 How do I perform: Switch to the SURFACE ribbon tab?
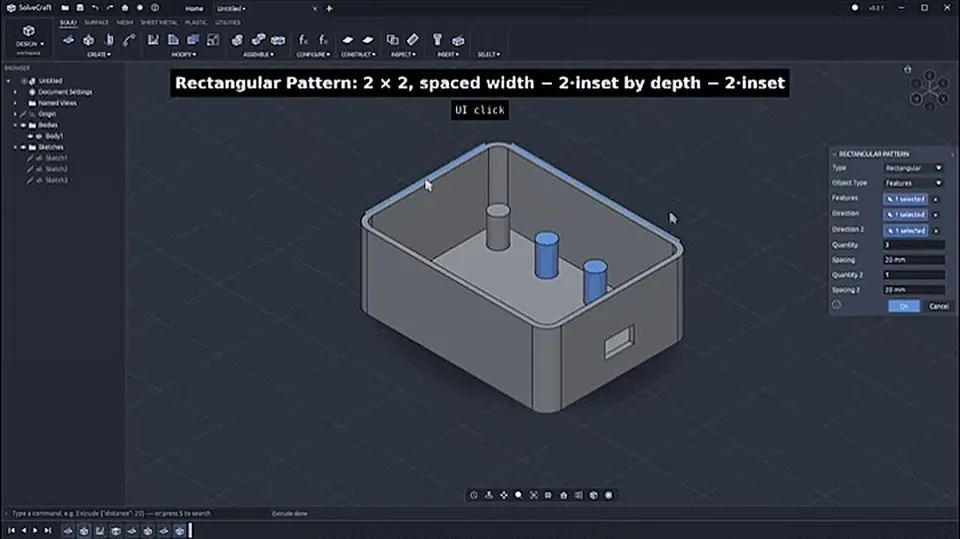point(96,23)
